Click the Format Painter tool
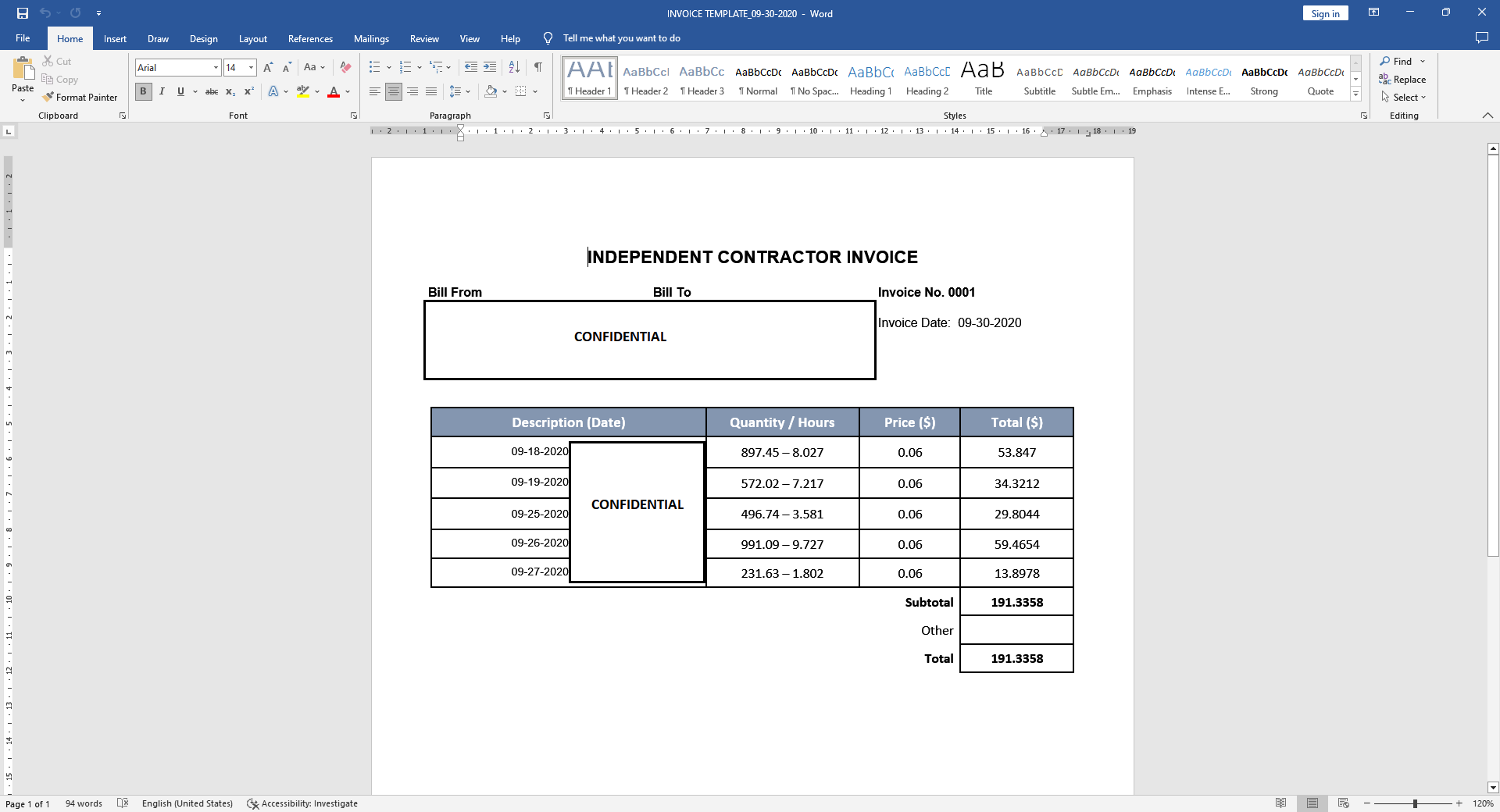 coord(80,98)
